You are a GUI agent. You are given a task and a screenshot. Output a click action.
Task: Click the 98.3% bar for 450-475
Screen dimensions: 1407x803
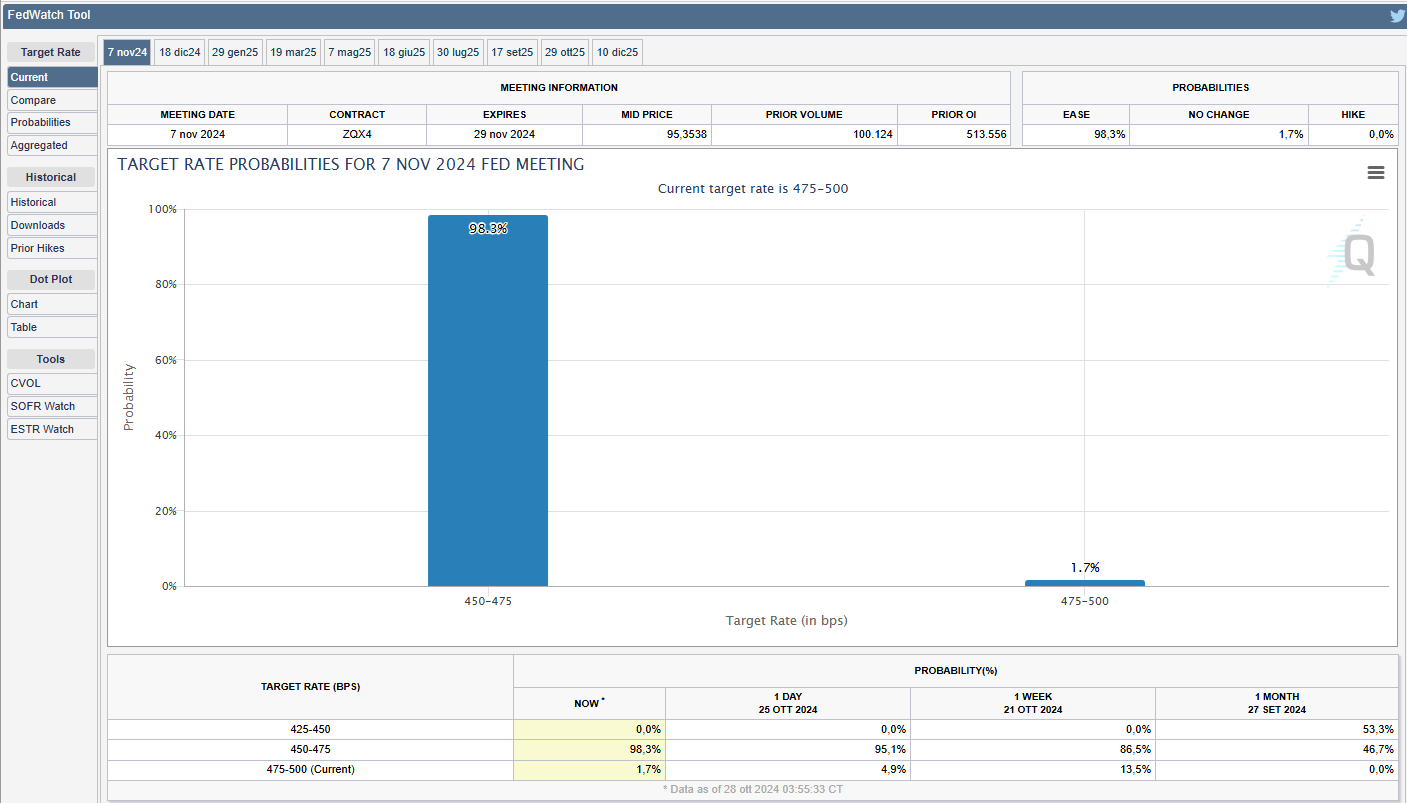tap(488, 400)
